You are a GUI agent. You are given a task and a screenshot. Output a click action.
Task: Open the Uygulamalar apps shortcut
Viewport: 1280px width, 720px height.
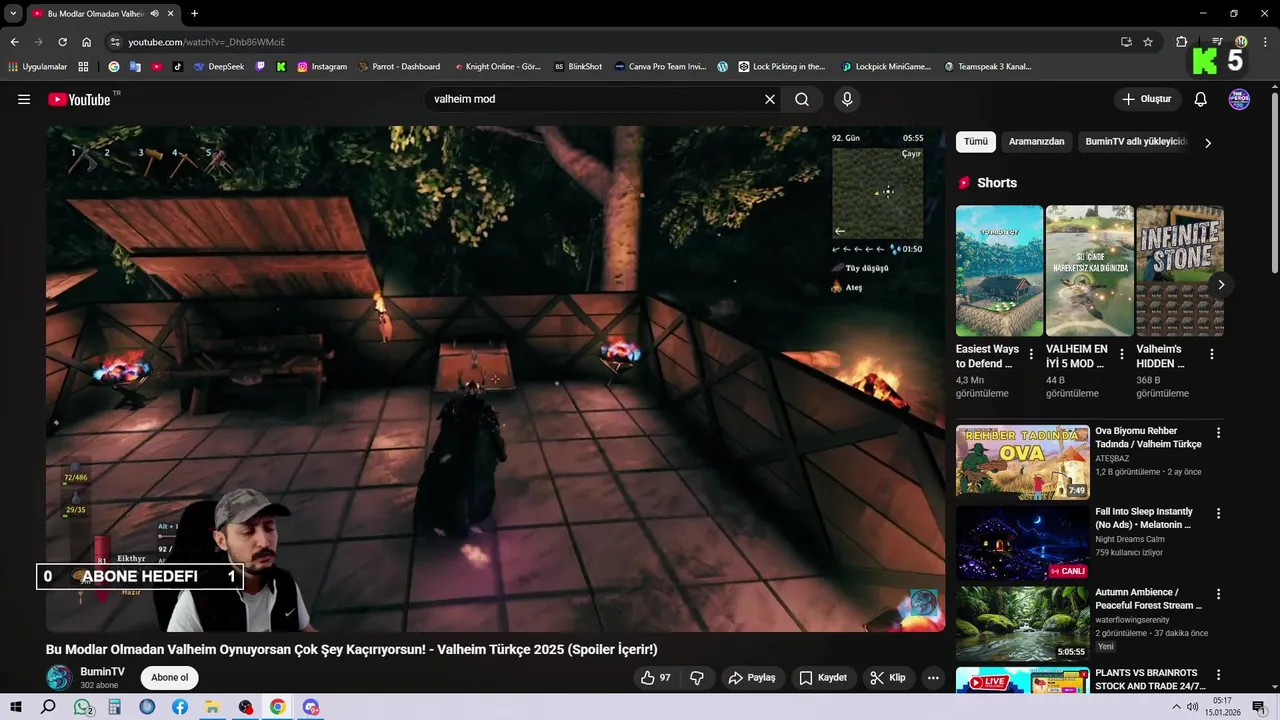pos(38,67)
